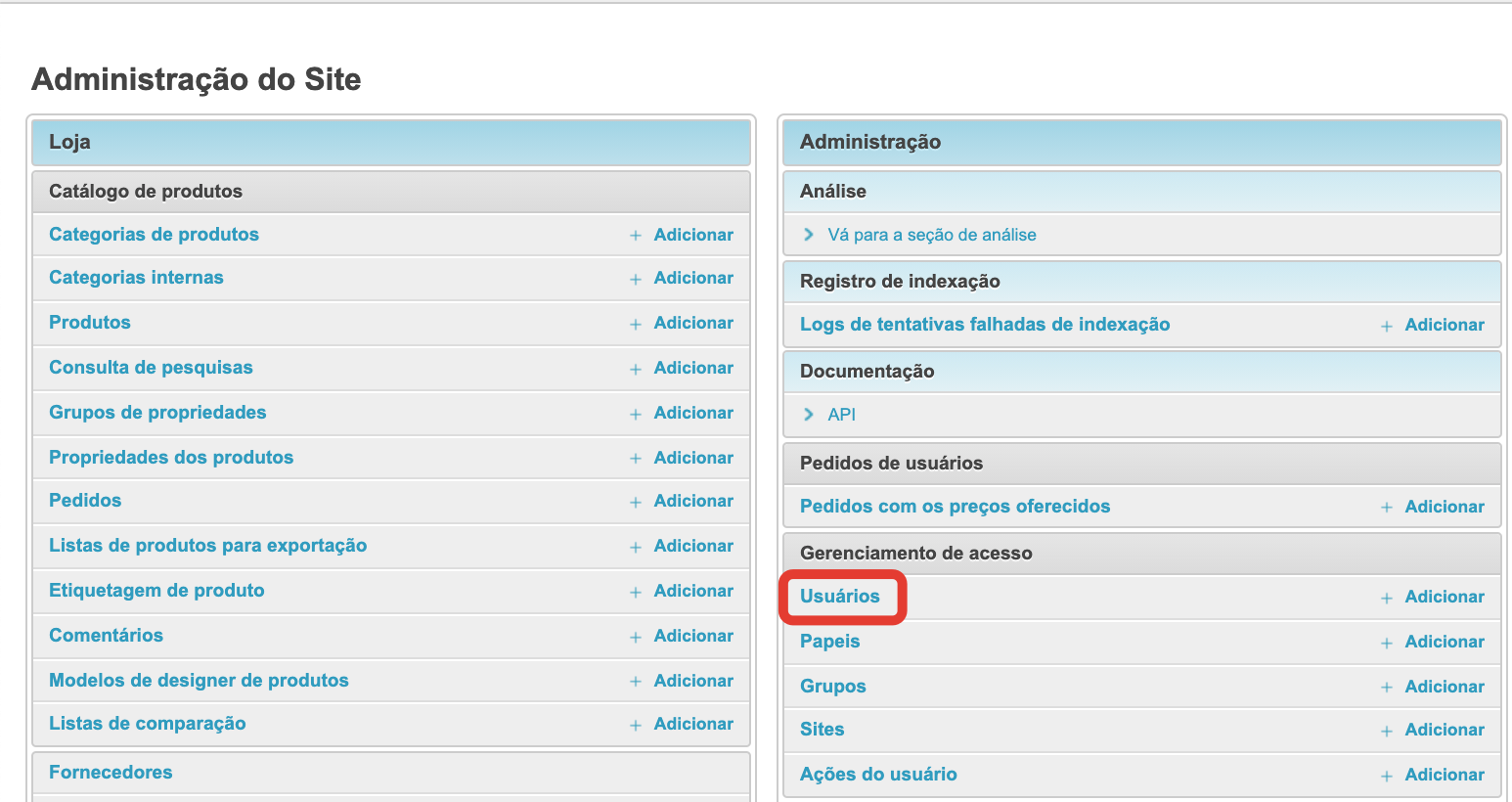Click the plus icon next to Sites
The width and height of the screenshot is (1512, 802).
click(x=1387, y=731)
